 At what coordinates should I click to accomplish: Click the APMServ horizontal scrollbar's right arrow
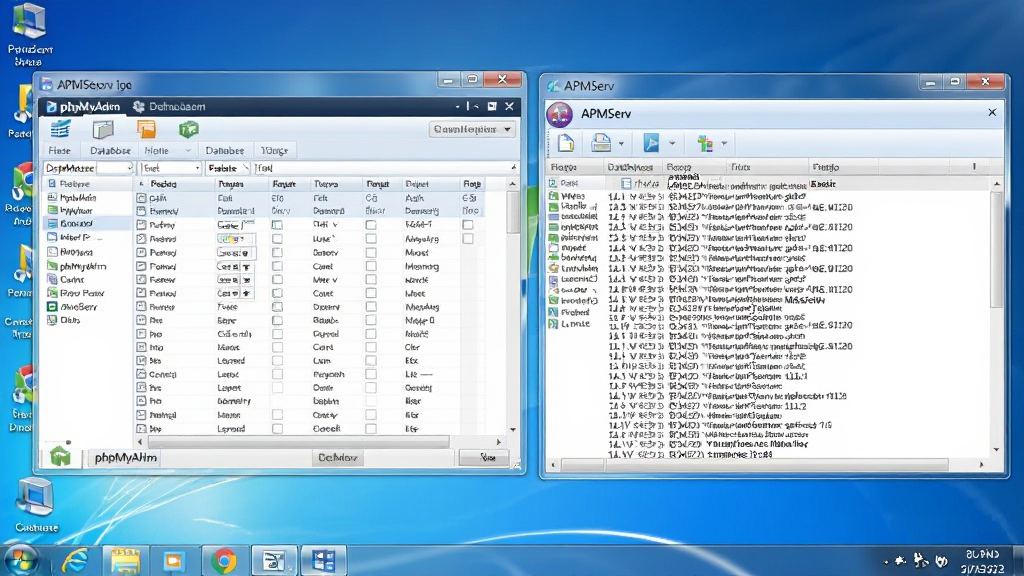[981, 465]
